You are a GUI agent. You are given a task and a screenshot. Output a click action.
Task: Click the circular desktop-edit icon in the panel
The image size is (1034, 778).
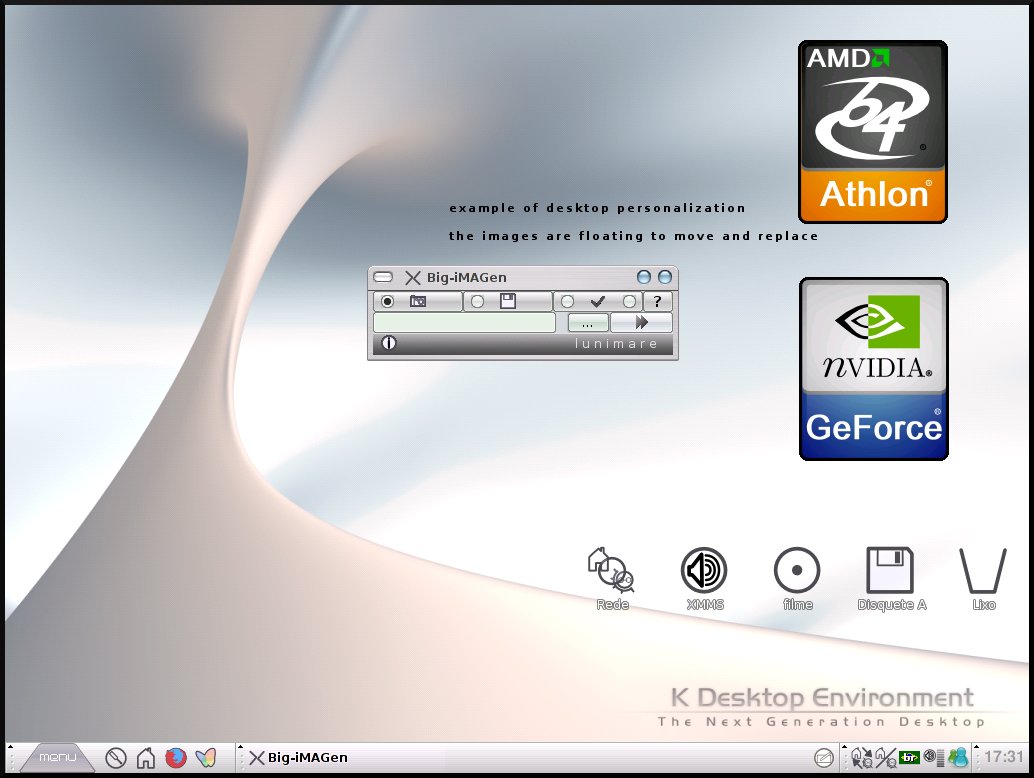coord(824,758)
